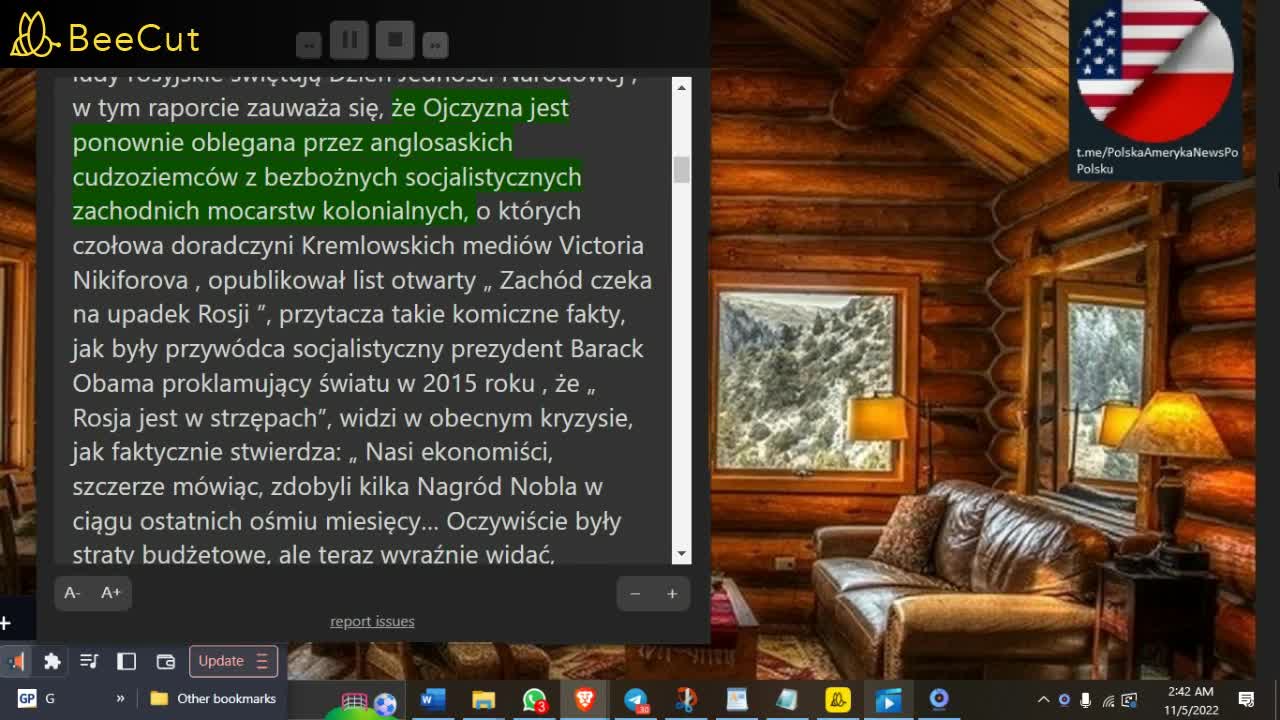
Task: Click the scroll up arrow in reader
Action: [682, 88]
